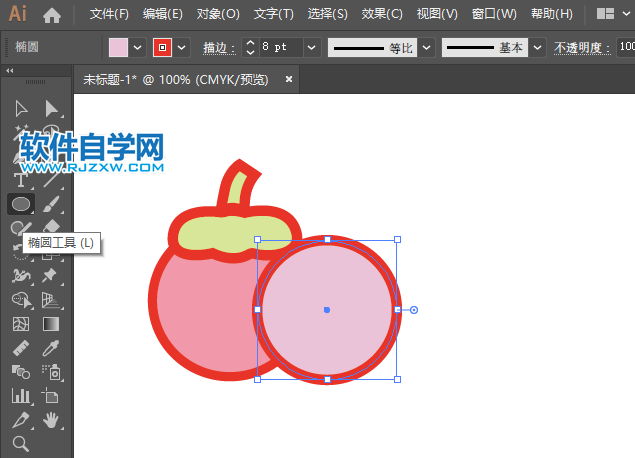Select the Column Graph tool
635x458 pixels.
tap(21, 396)
